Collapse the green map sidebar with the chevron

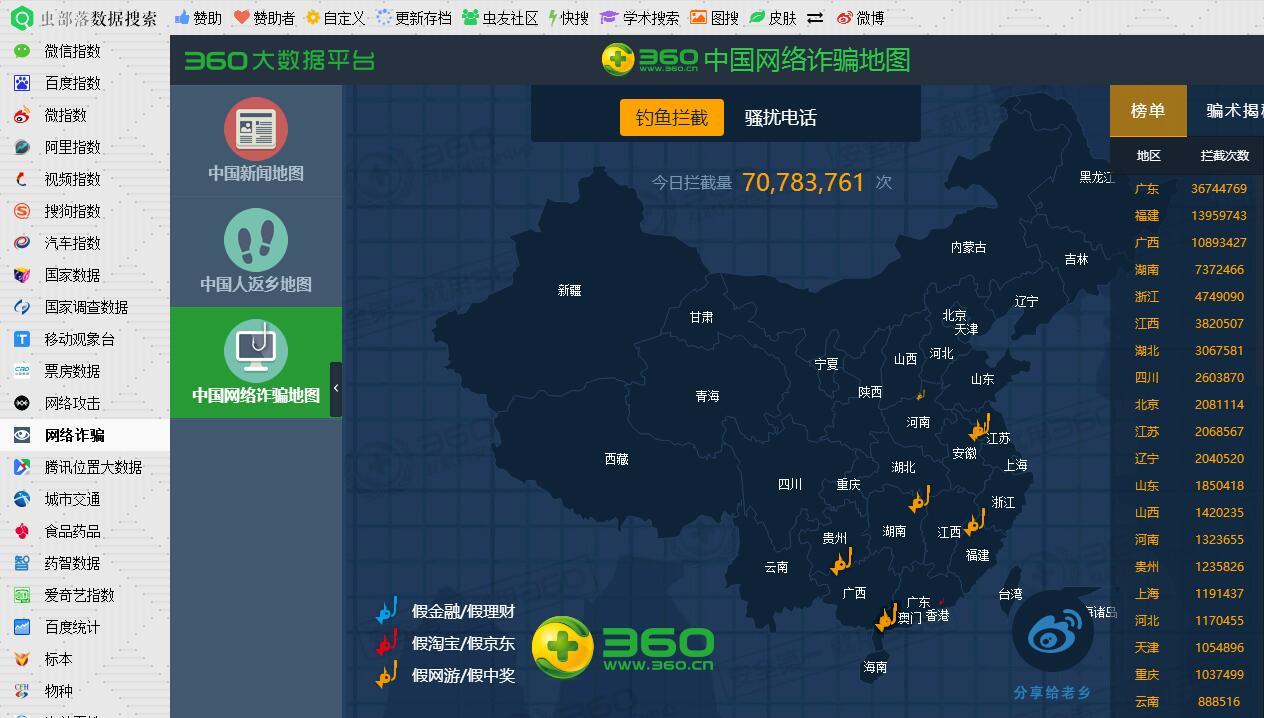(x=337, y=387)
